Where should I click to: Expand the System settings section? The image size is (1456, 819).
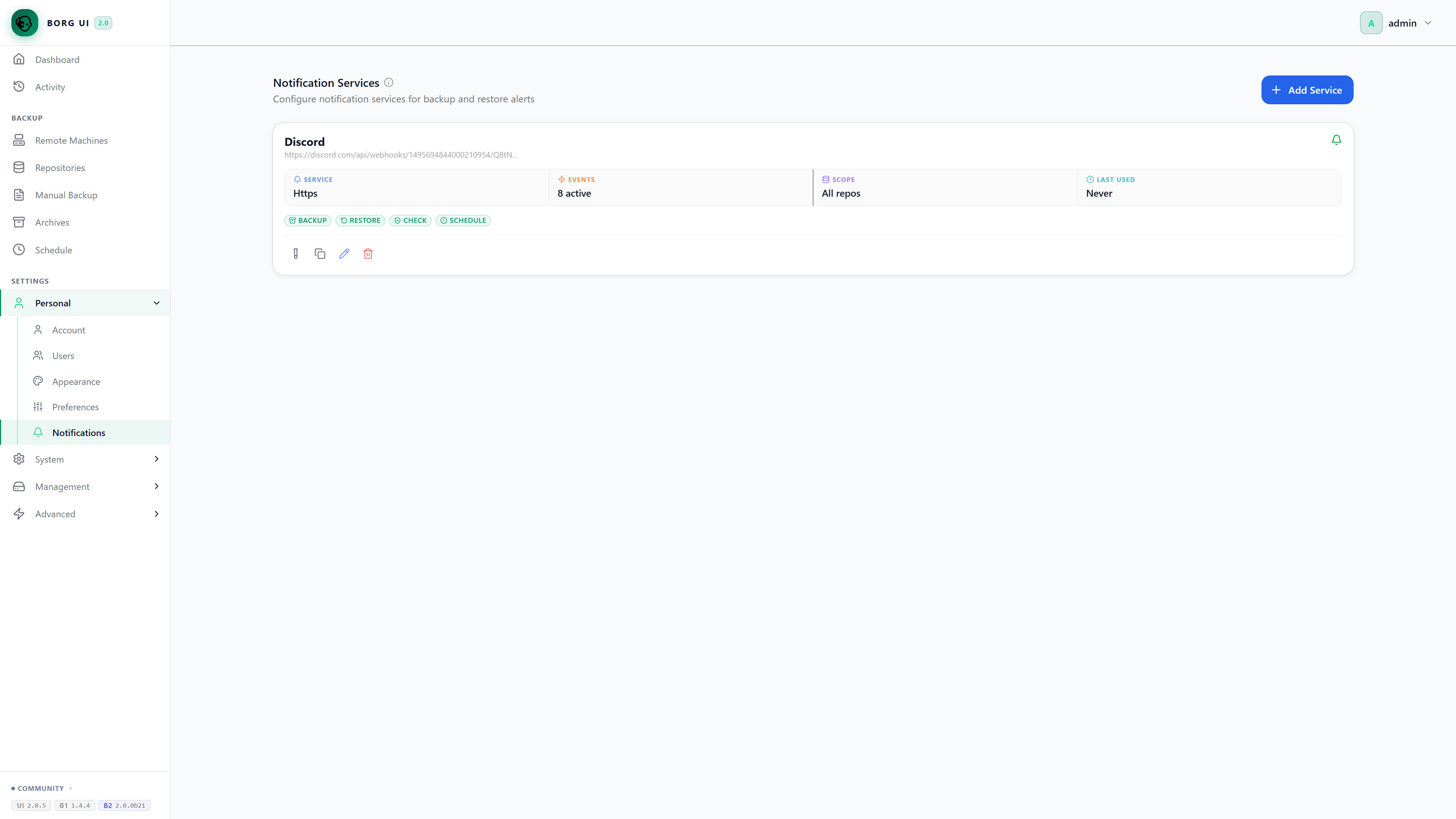pyautogui.click(x=85, y=459)
